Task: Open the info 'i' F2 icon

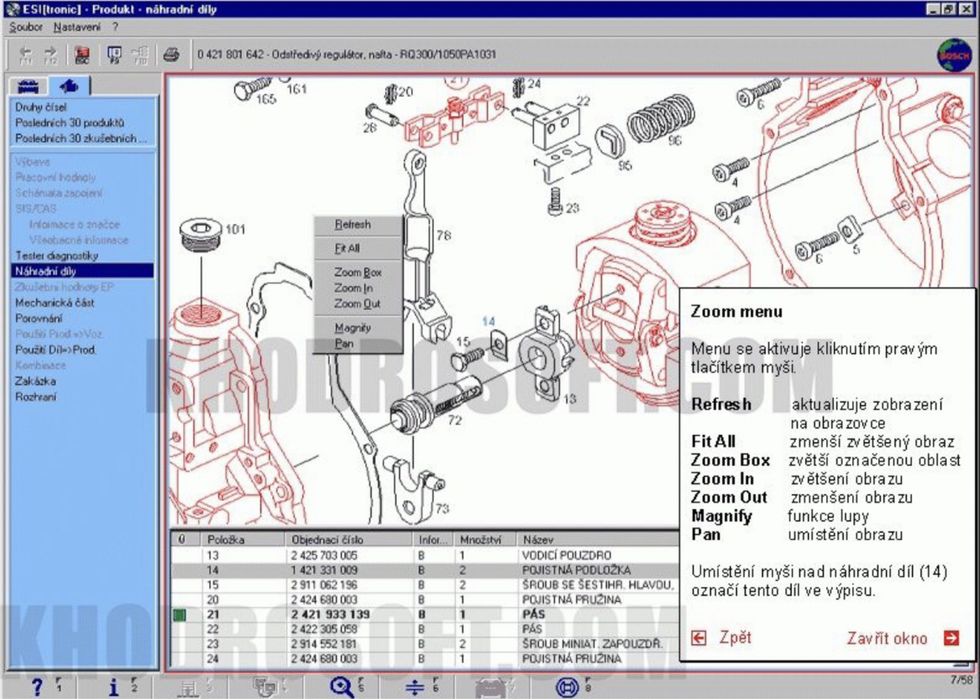Action: [114, 686]
